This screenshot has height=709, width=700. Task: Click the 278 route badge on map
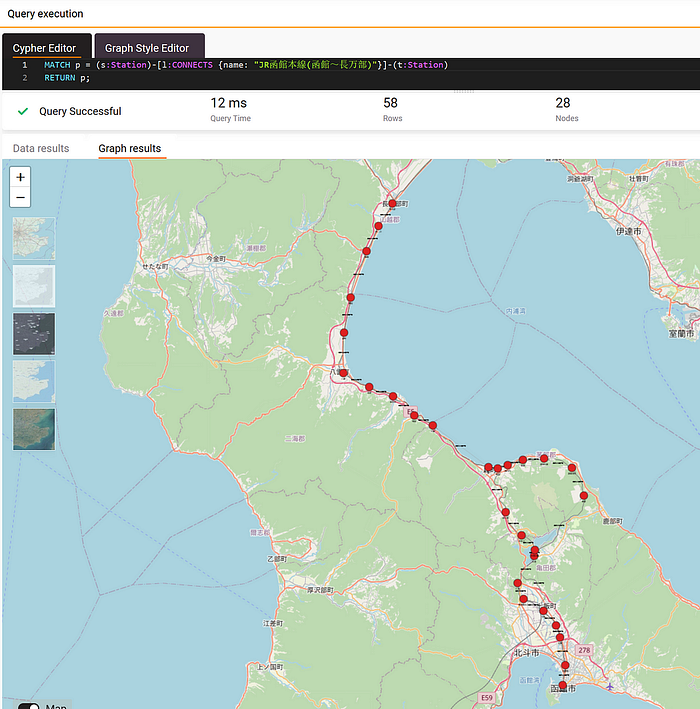click(584, 650)
